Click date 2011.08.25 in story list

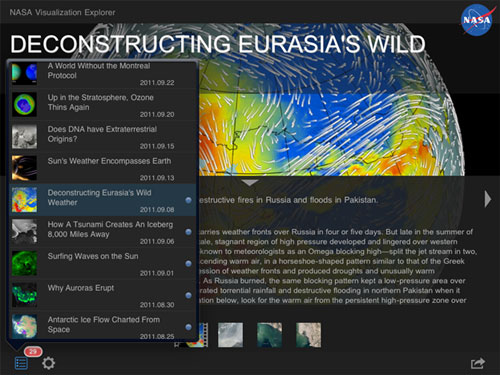pos(157,336)
